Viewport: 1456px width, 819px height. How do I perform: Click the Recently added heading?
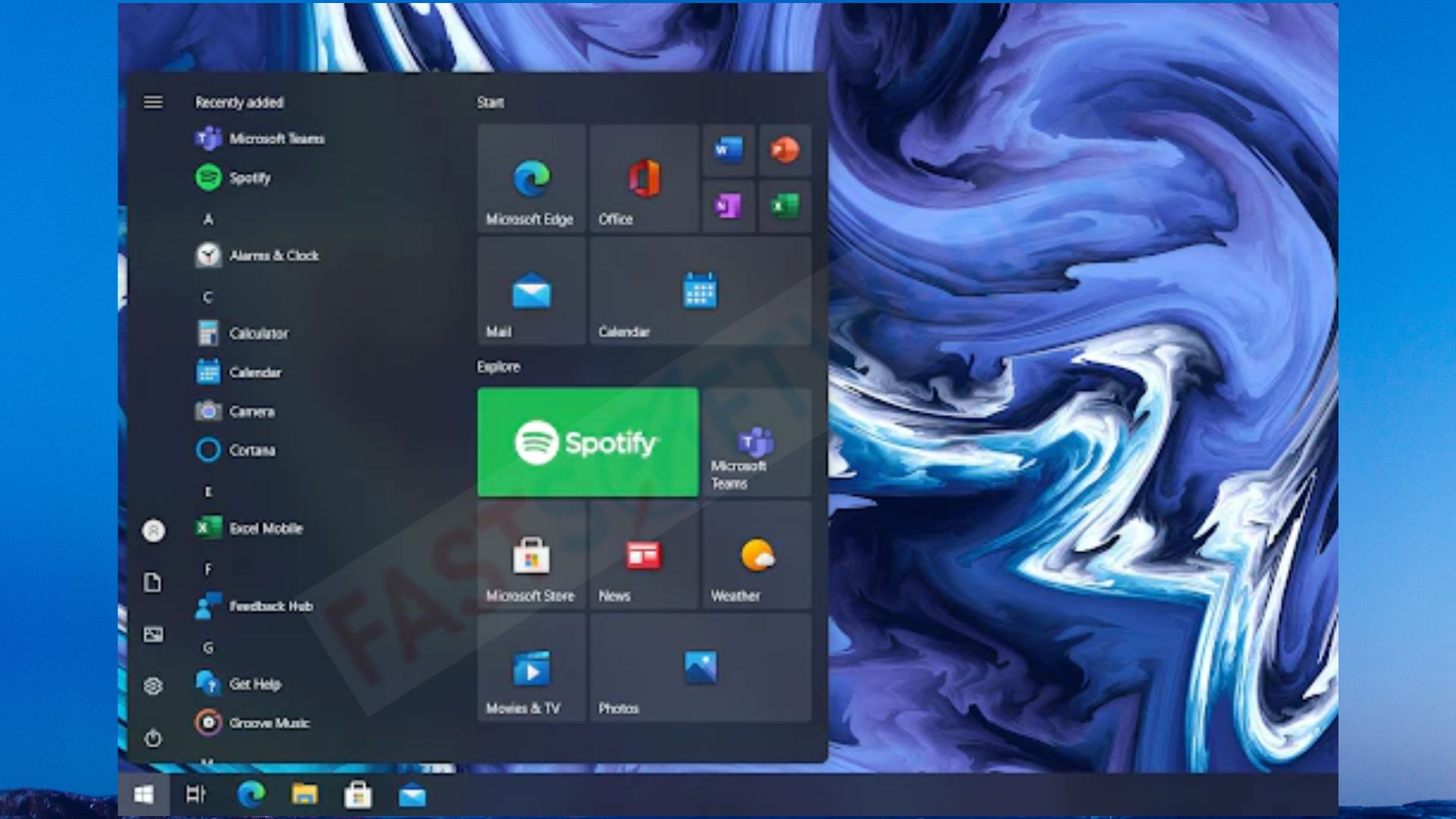tap(240, 102)
